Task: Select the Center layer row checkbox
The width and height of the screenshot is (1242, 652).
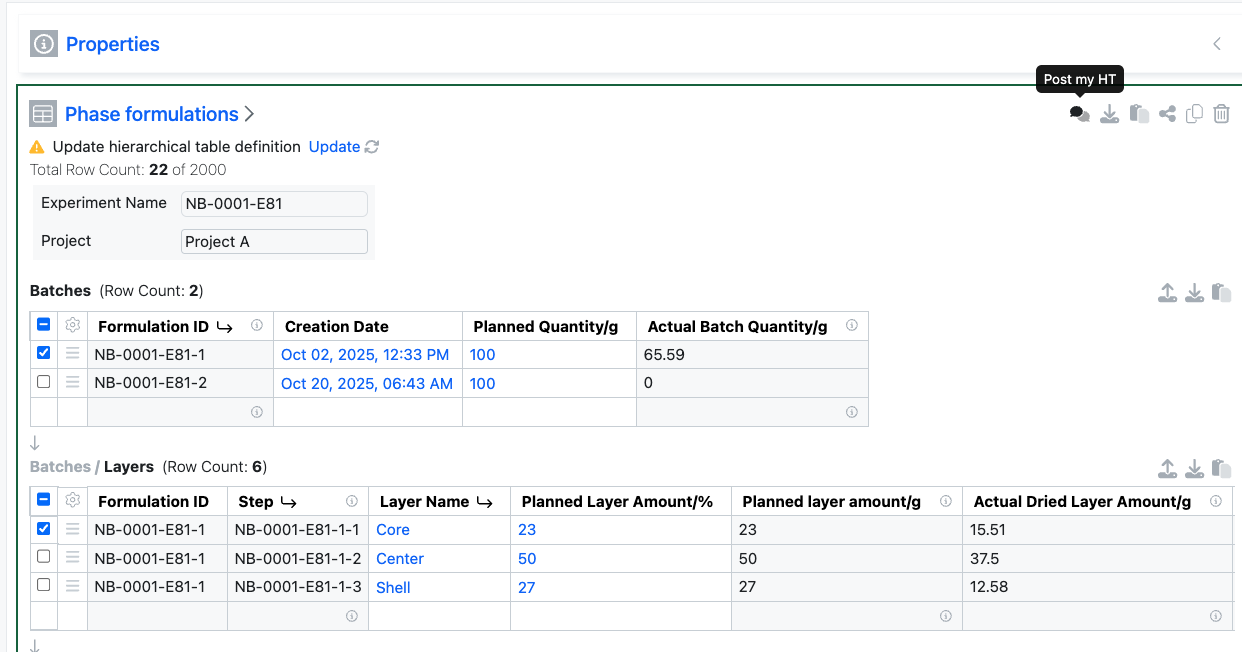Action: [x=44, y=557]
